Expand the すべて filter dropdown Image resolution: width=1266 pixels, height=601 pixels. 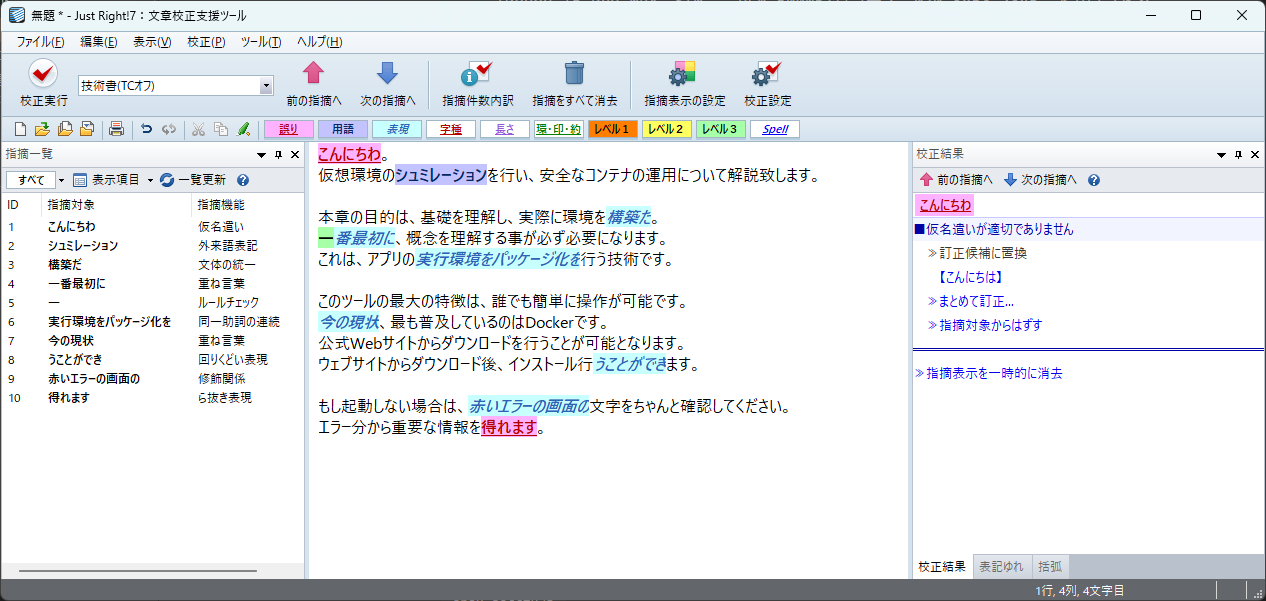coord(60,180)
